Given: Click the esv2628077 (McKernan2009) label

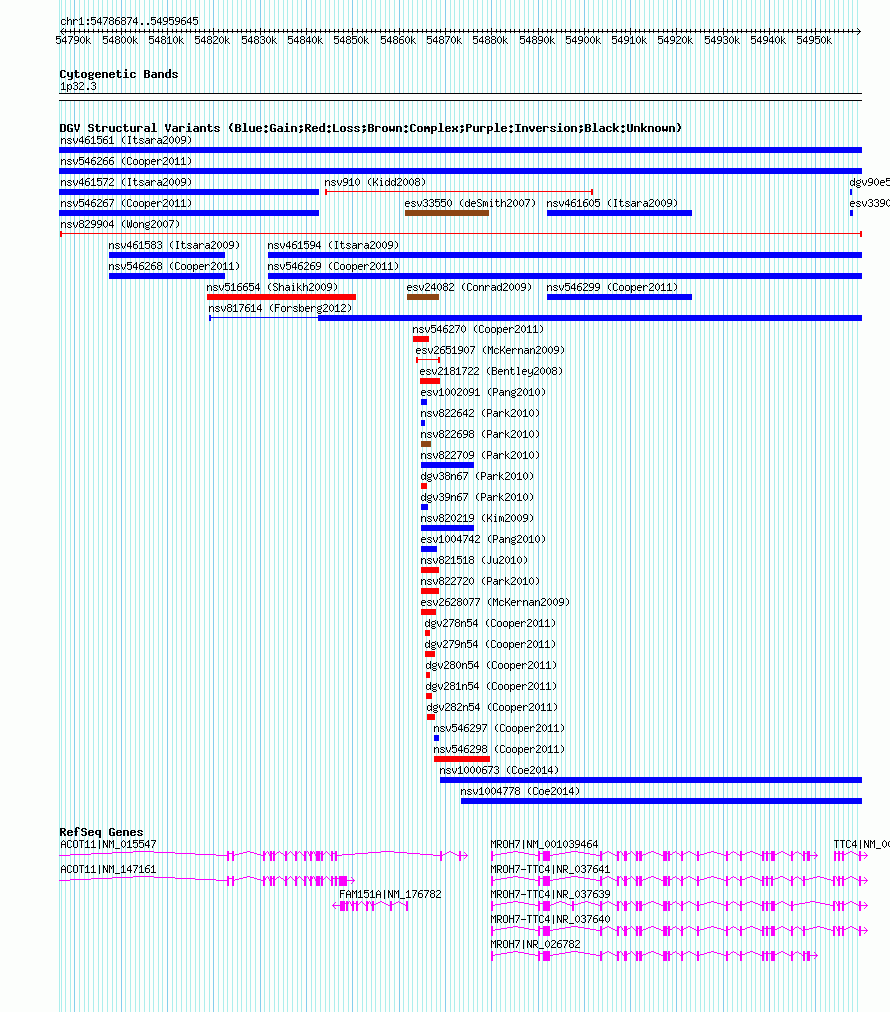Looking at the screenshot, I should (495, 602).
